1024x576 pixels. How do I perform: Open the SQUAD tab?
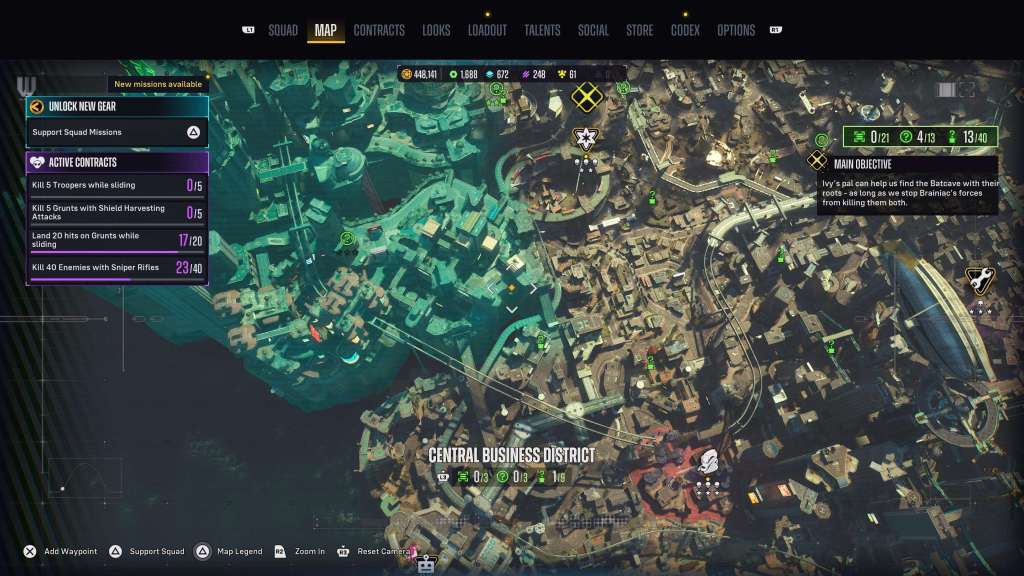(283, 30)
